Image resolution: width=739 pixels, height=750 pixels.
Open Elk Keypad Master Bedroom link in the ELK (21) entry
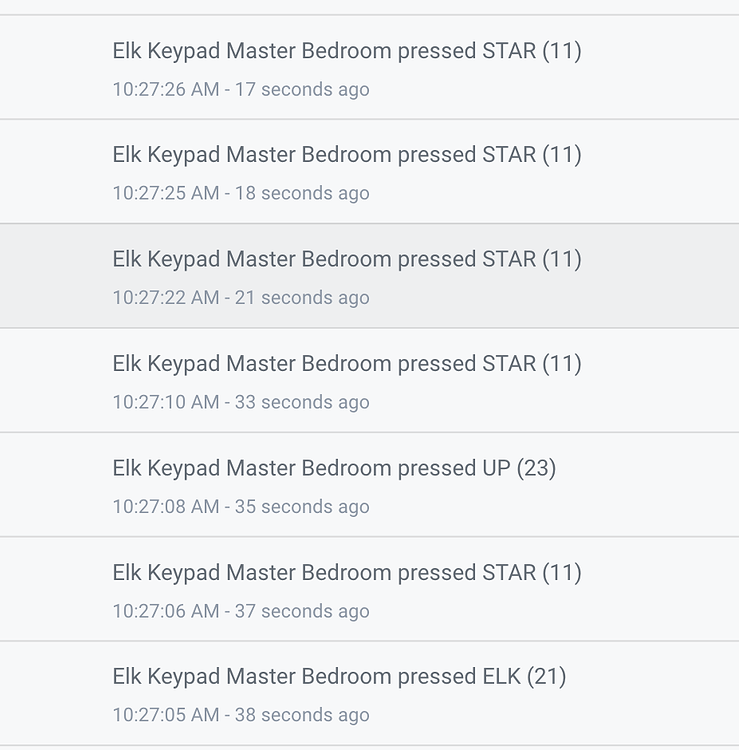pyautogui.click(x=251, y=677)
